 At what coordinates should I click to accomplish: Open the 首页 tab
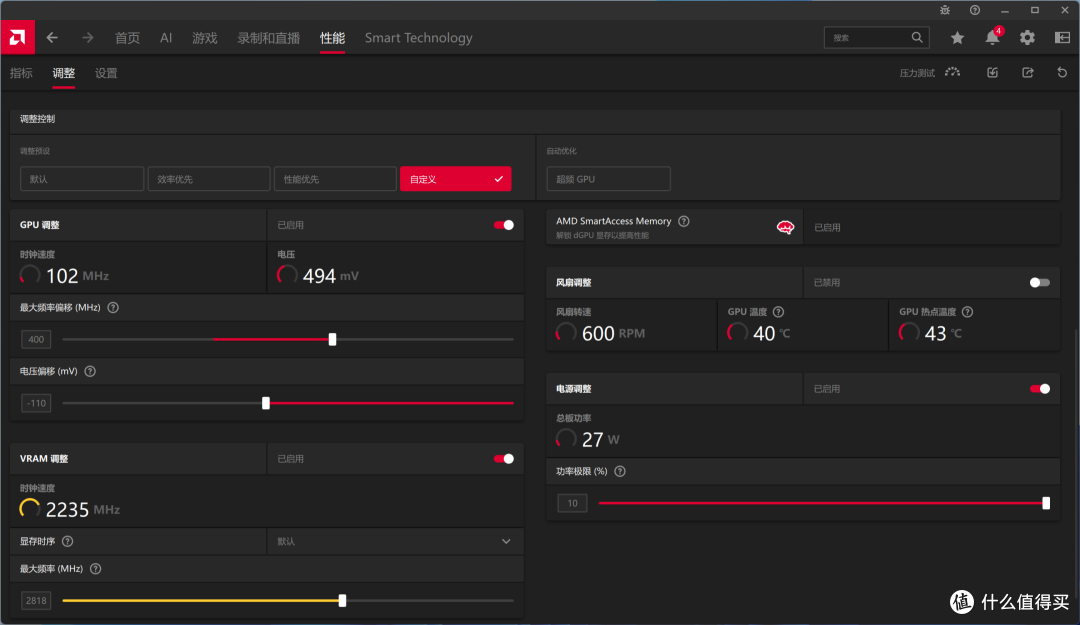tap(127, 38)
